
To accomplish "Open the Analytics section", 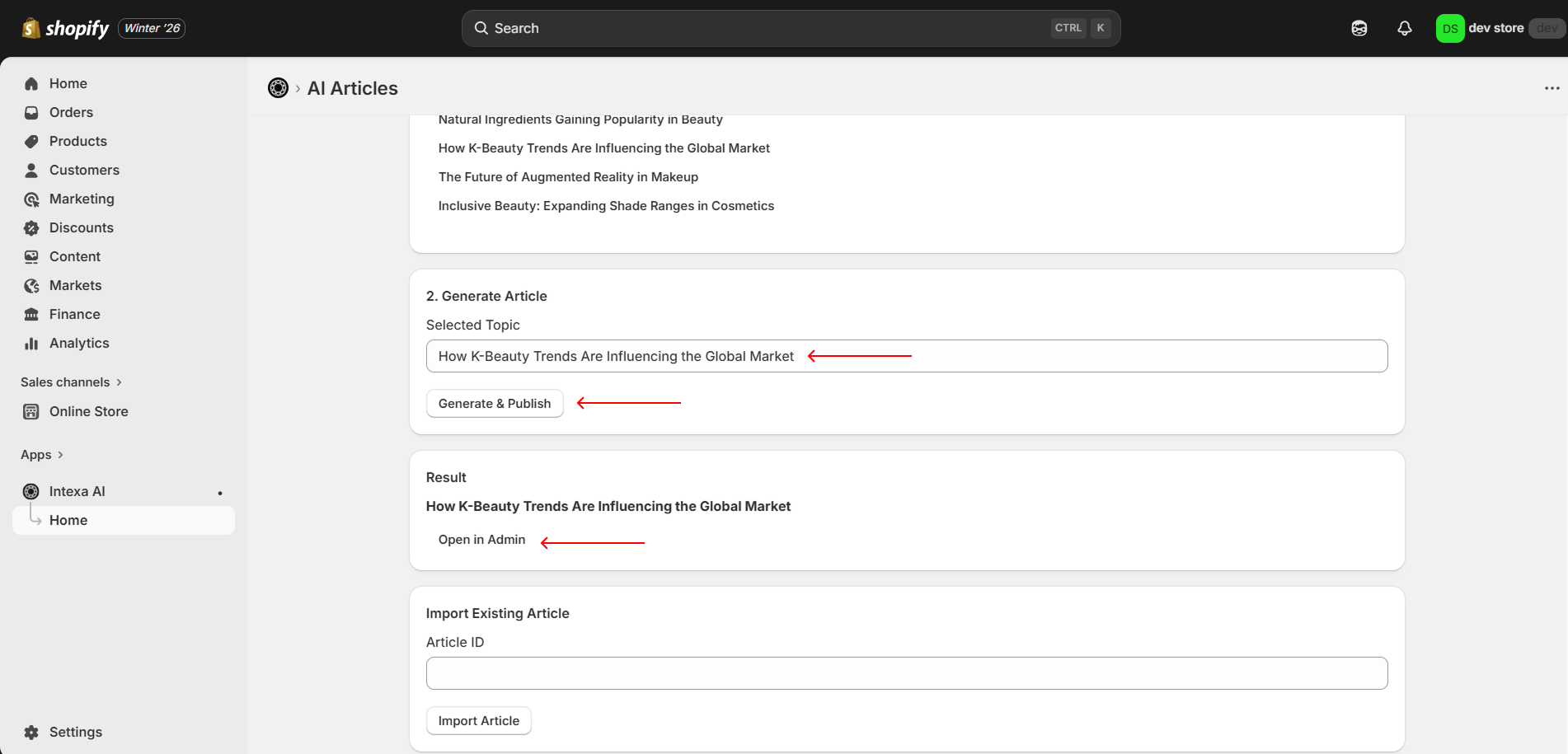I will [x=78, y=343].
